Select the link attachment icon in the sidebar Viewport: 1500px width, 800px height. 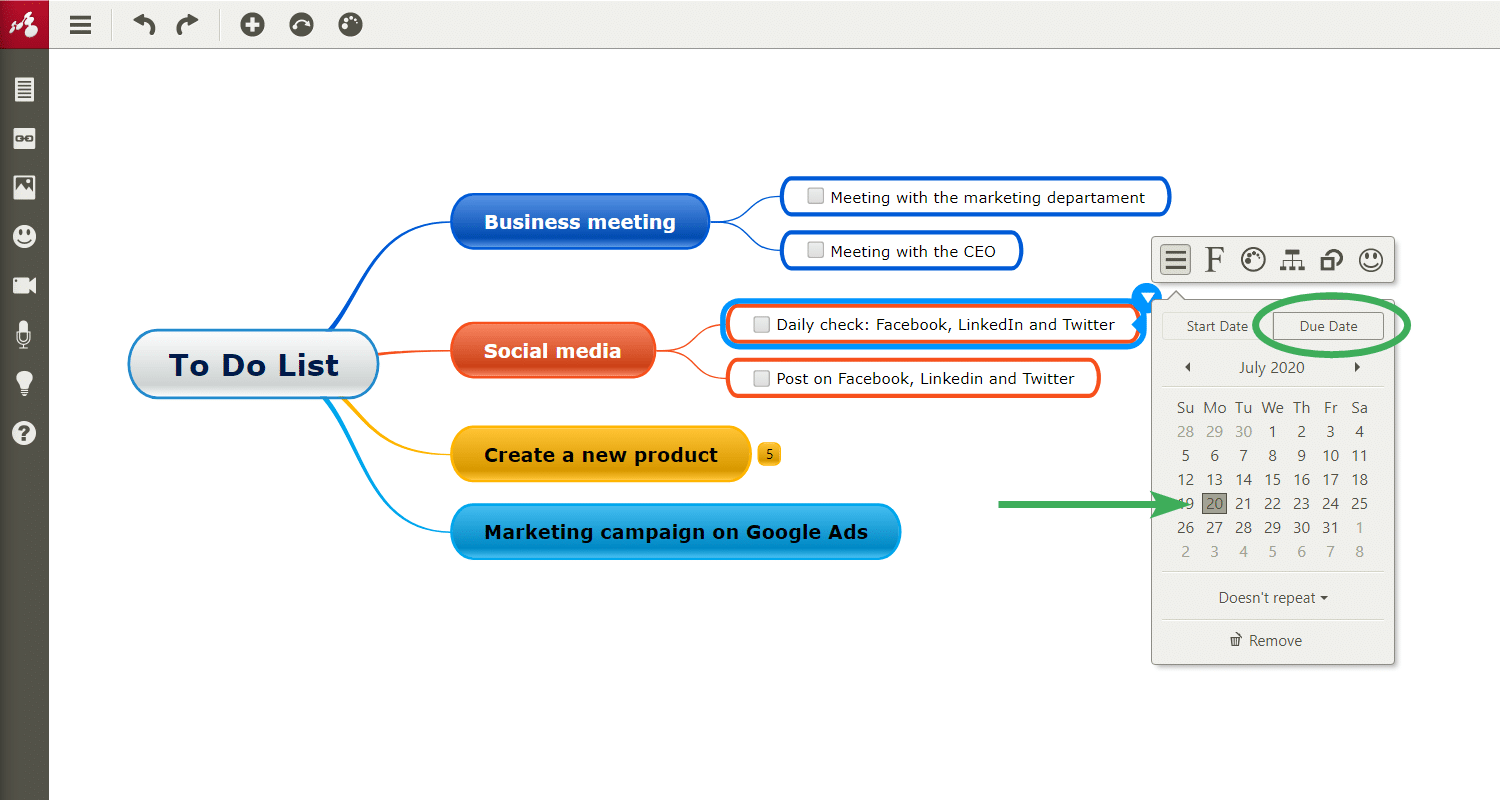pos(24,138)
